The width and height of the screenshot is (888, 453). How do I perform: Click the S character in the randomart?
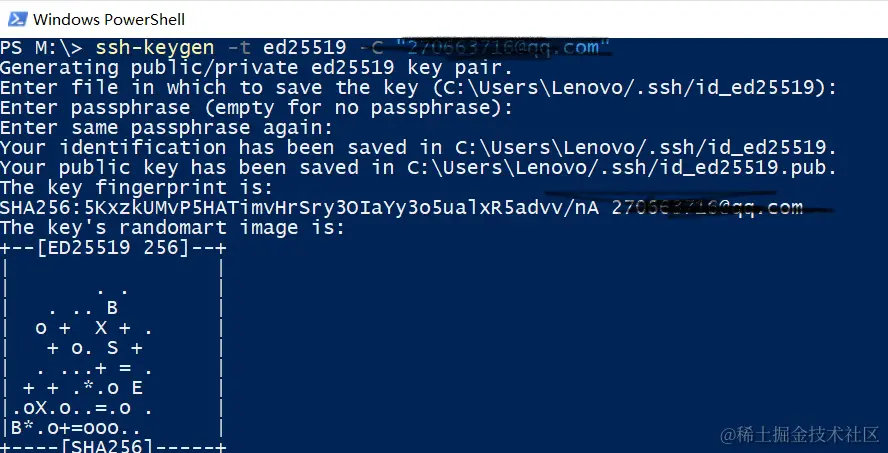tap(112, 348)
